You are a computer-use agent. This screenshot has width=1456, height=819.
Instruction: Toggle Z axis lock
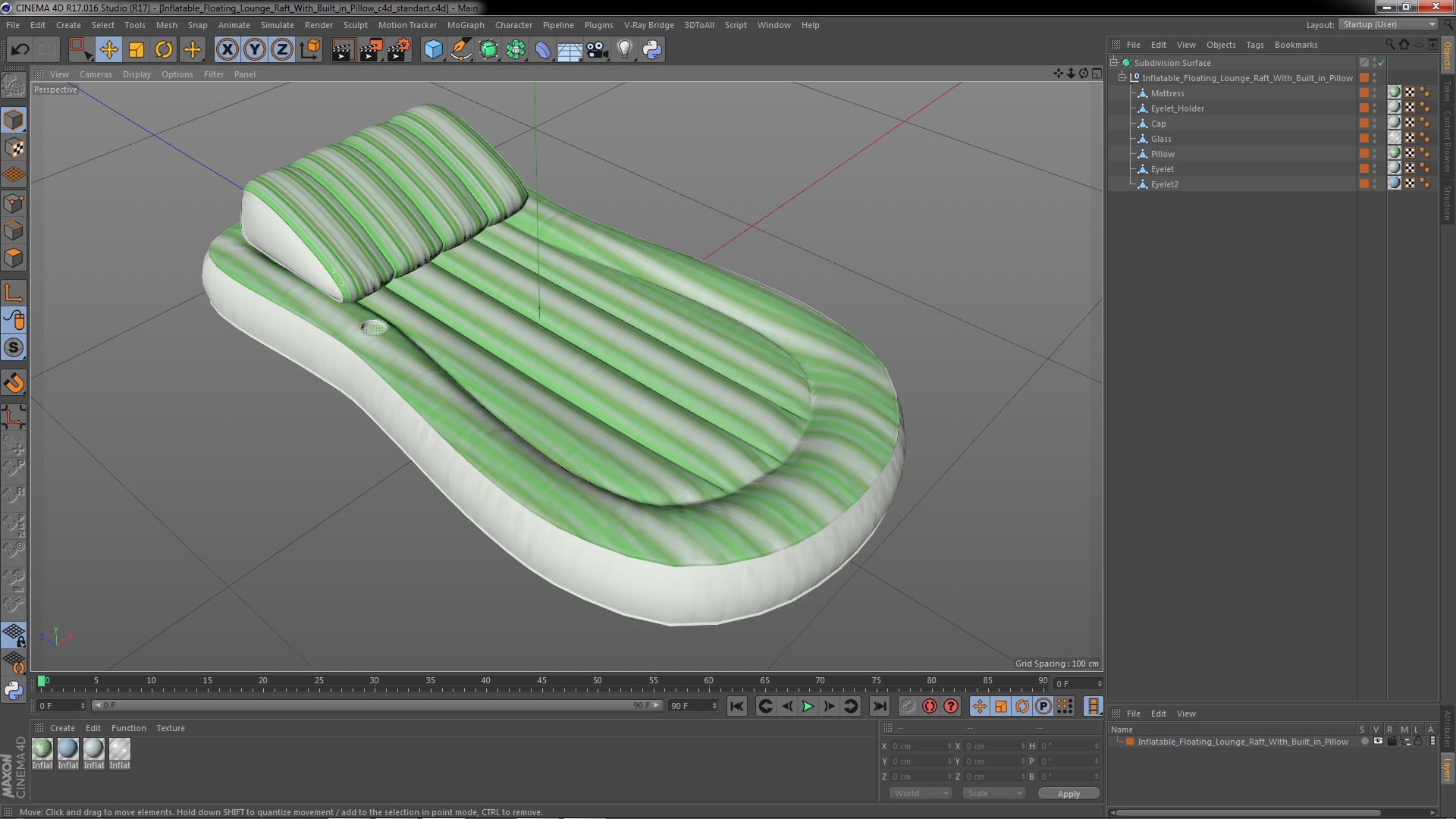click(x=282, y=50)
